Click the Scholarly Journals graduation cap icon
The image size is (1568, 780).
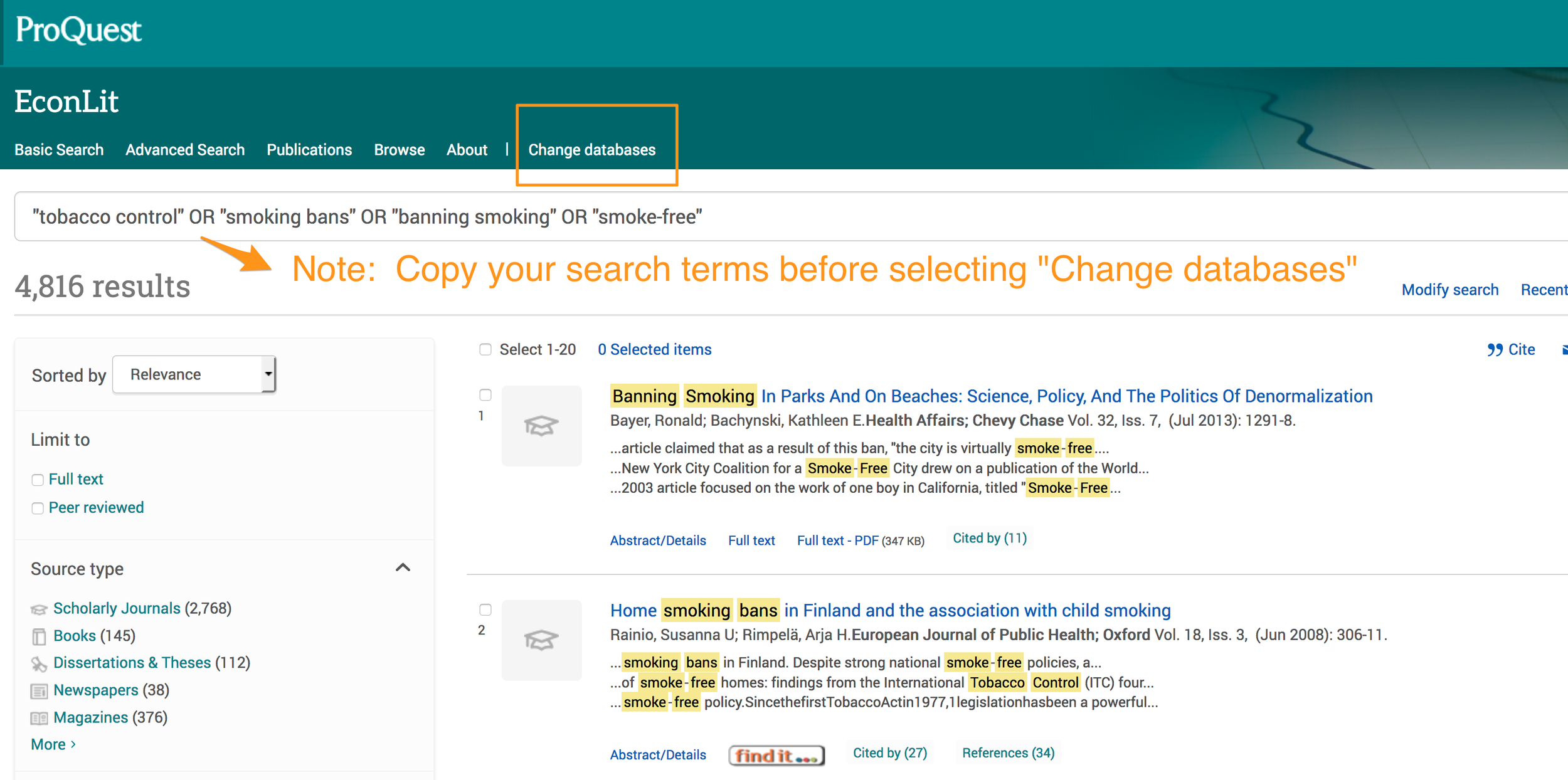39,609
